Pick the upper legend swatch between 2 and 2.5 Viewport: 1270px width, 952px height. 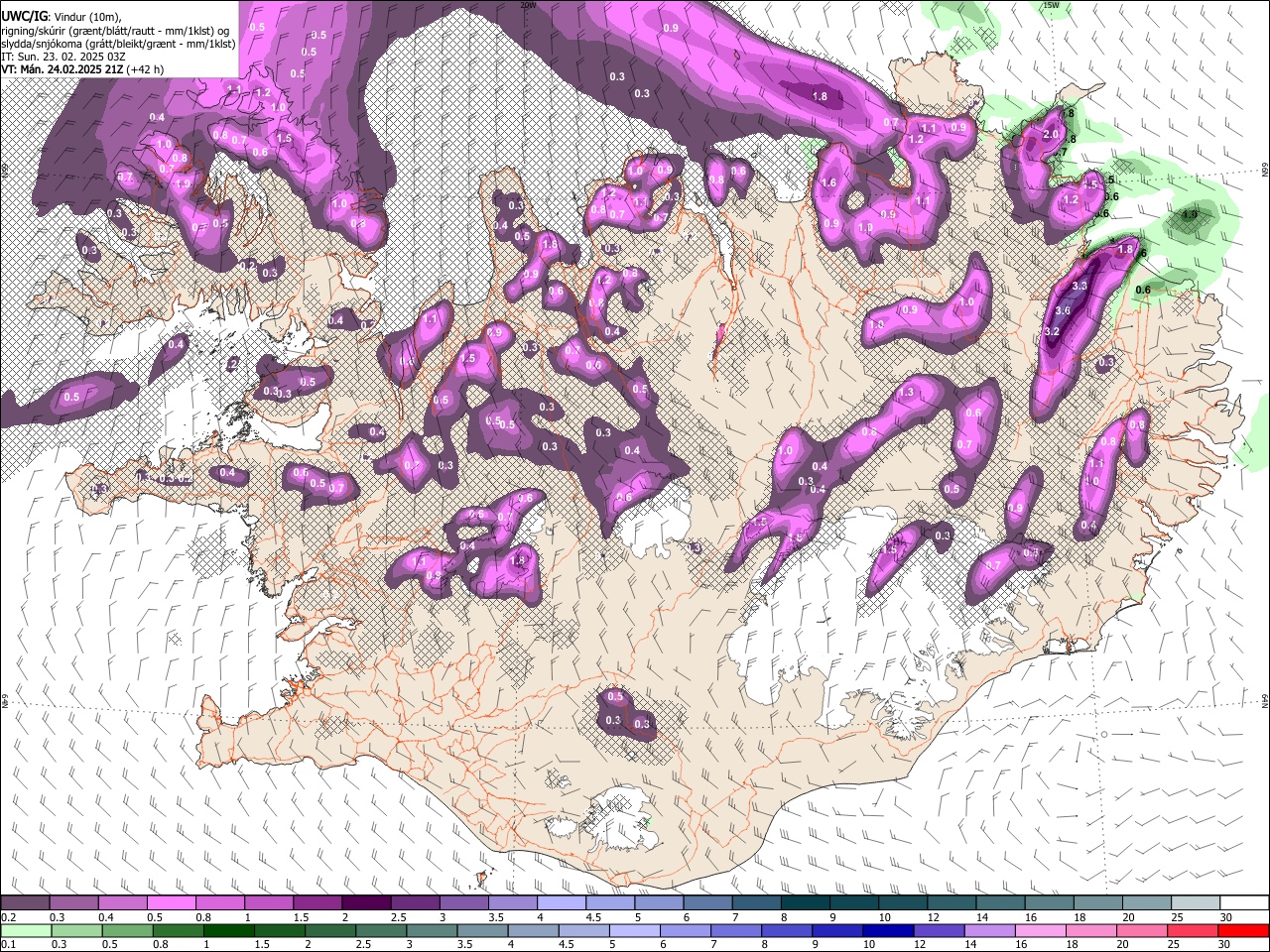[366, 903]
